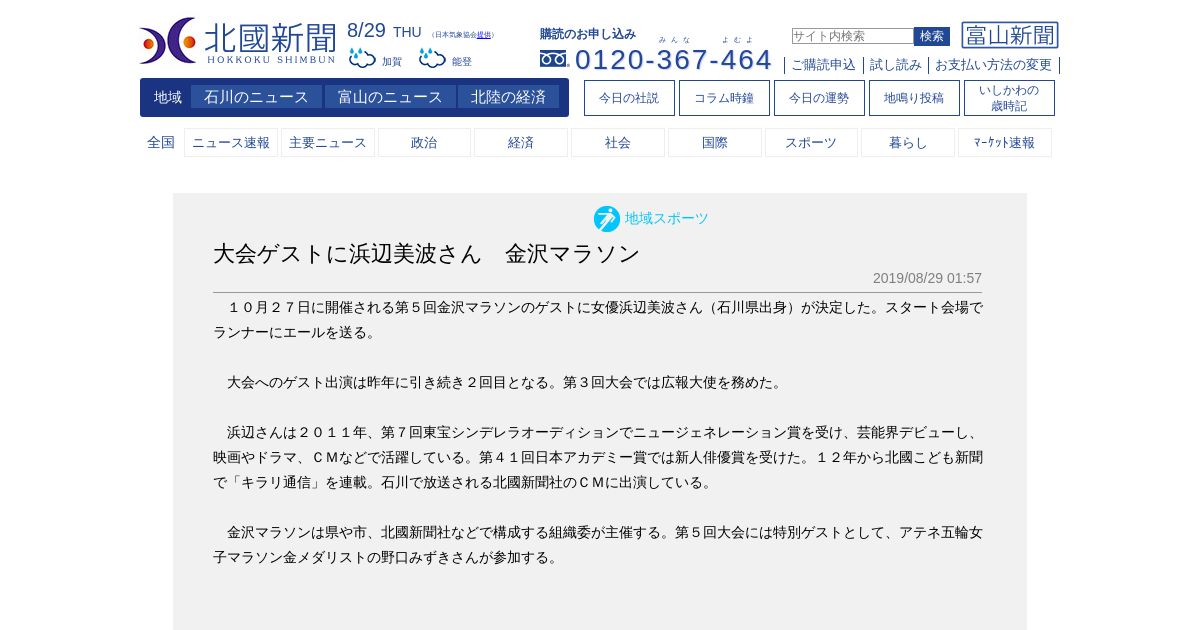
Task: Click the 全国 label in nav
Action: pos(161,143)
